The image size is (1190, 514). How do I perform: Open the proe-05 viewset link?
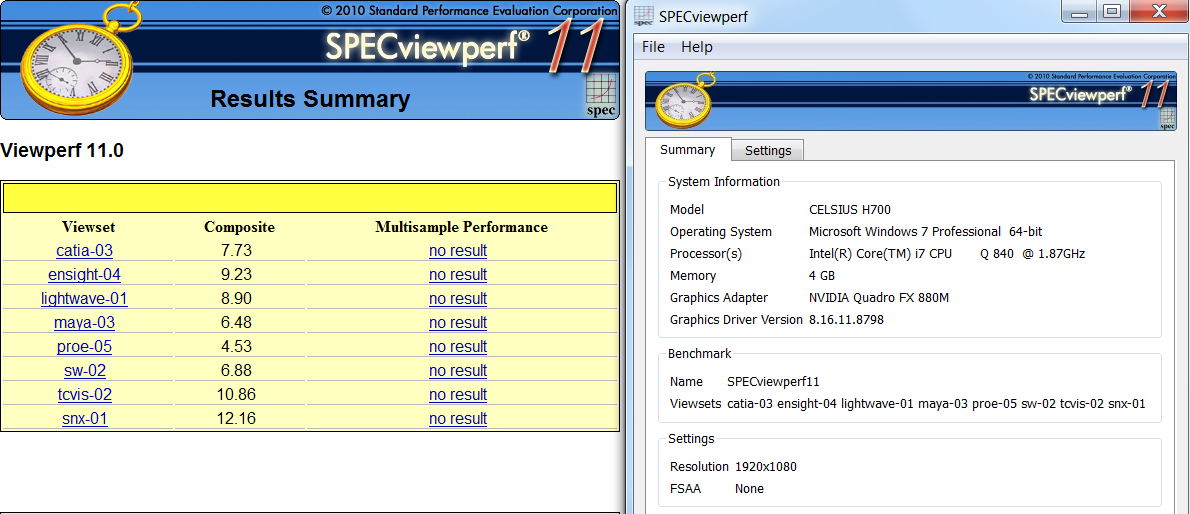click(x=84, y=347)
